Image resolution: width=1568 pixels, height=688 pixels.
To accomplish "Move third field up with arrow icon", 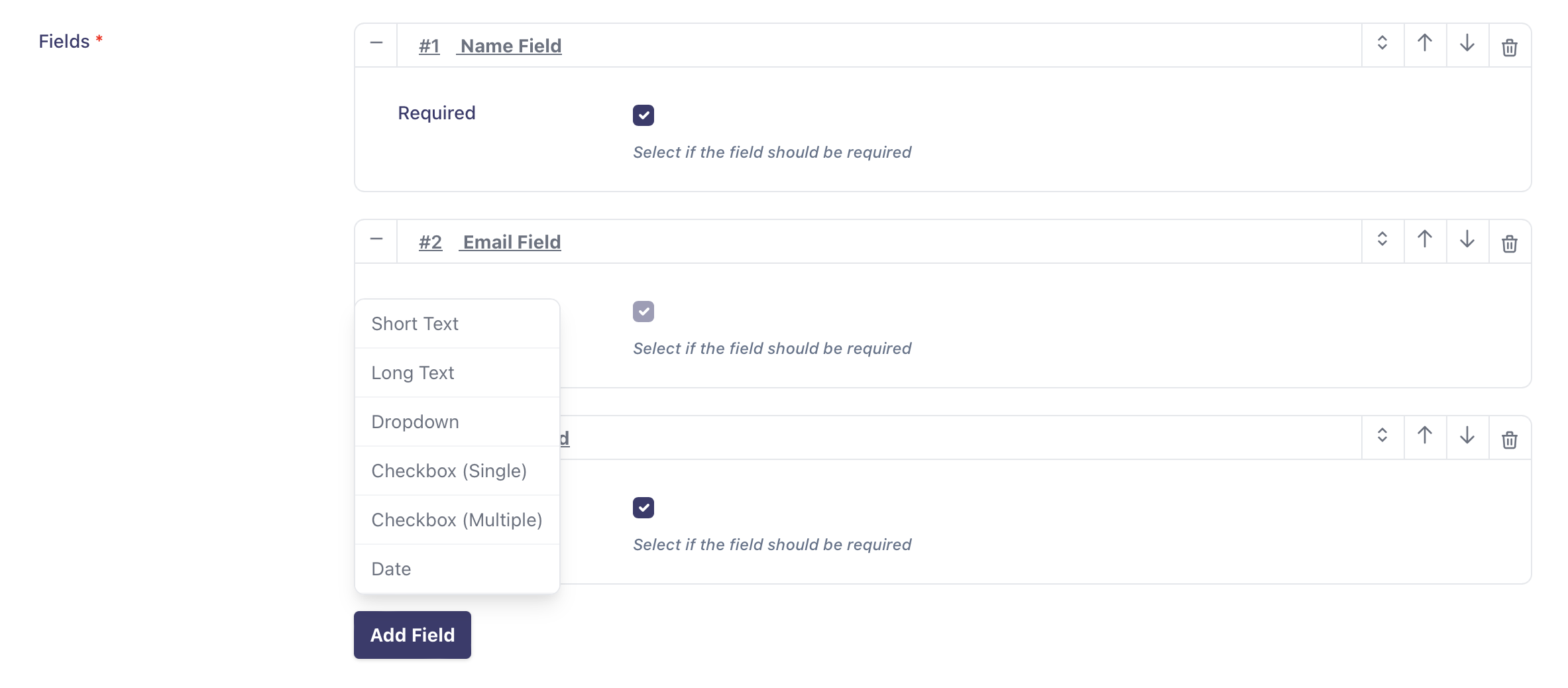I will click(x=1425, y=436).
